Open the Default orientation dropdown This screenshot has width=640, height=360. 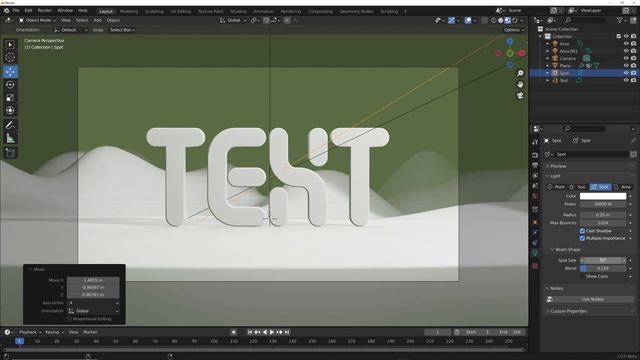(70, 30)
